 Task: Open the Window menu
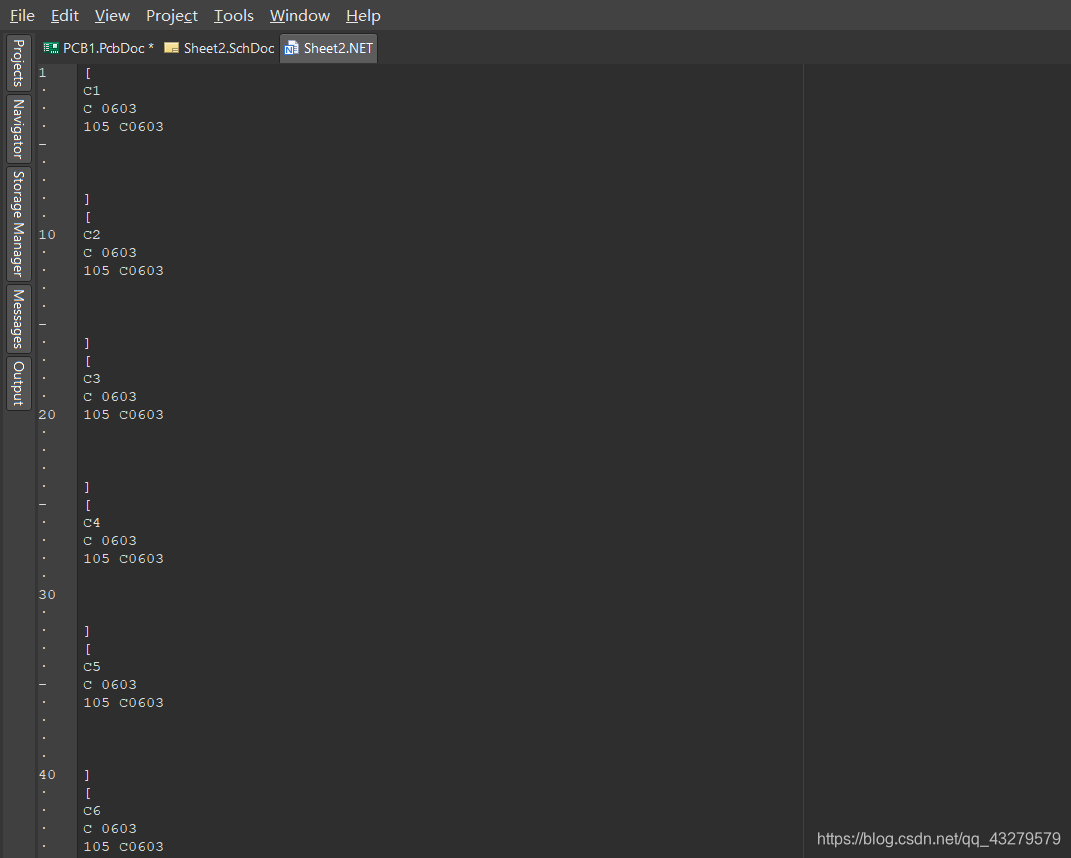[300, 15]
